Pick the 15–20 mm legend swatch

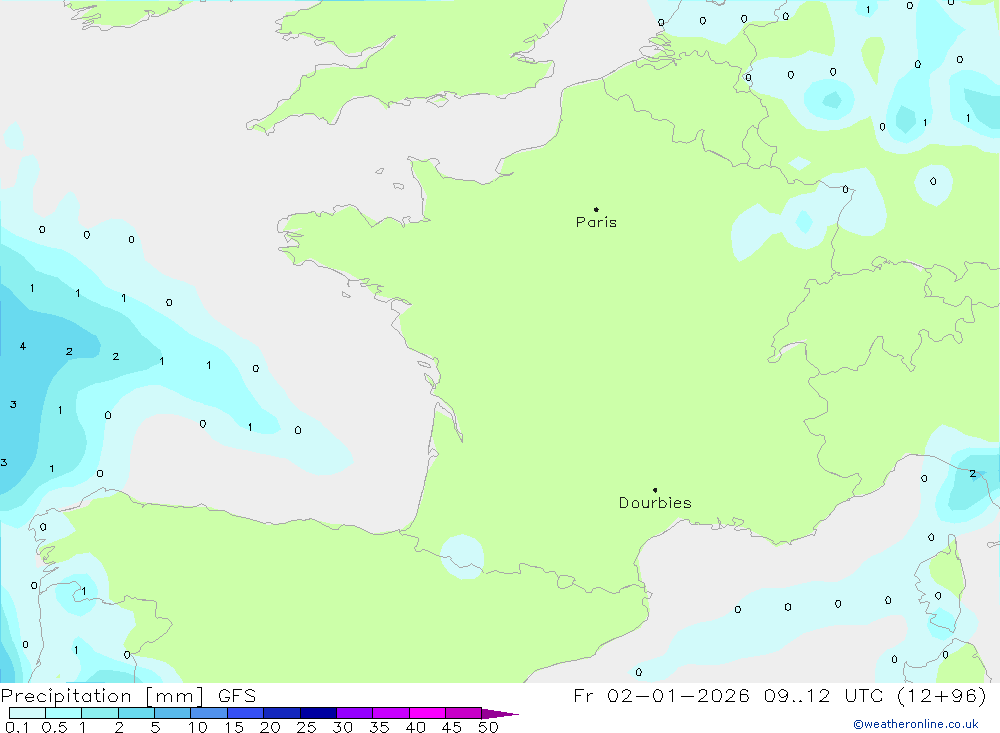pyautogui.click(x=246, y=713)
